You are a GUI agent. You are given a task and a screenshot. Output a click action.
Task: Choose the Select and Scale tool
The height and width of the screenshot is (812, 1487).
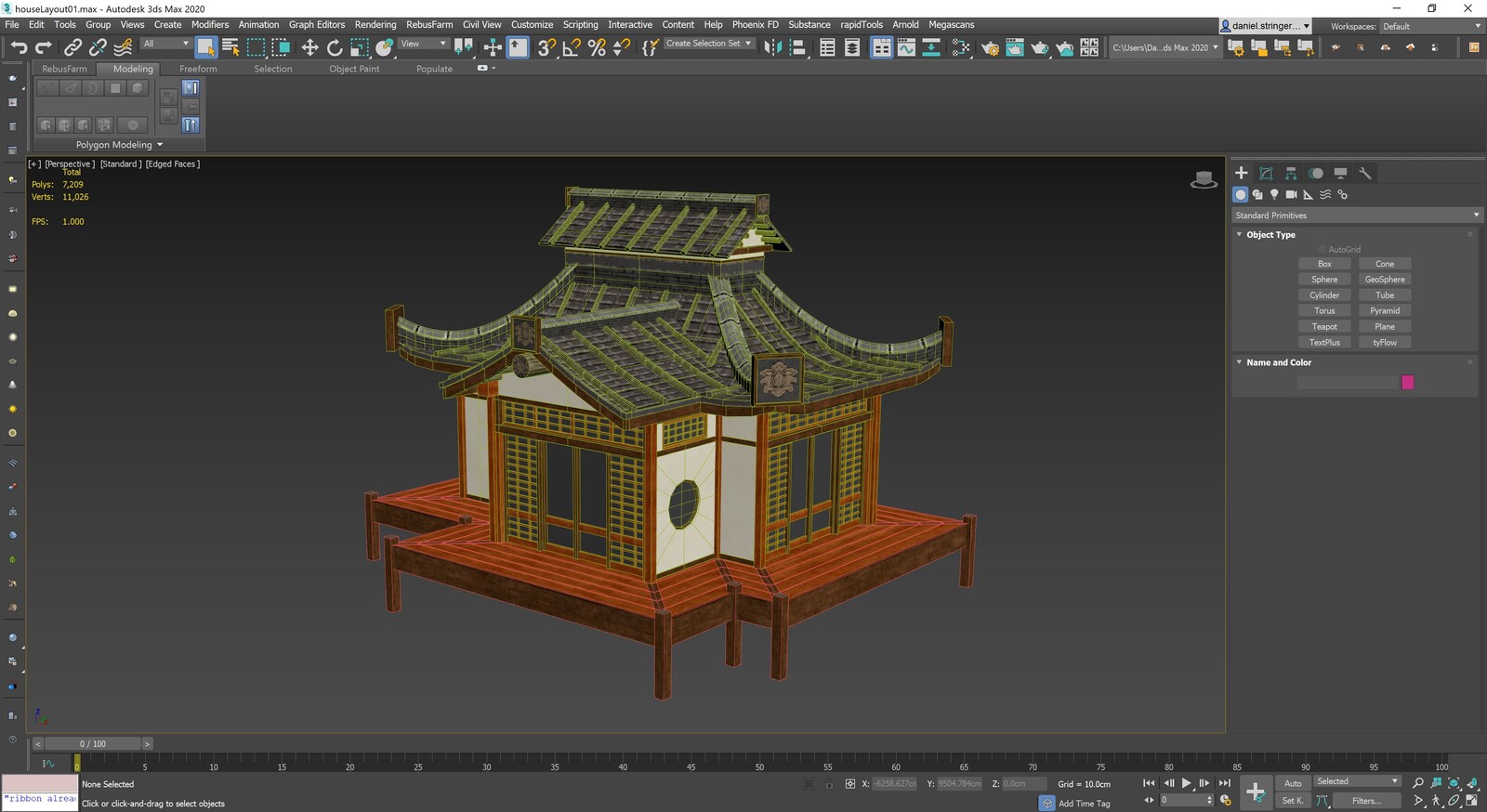point(360,47)
